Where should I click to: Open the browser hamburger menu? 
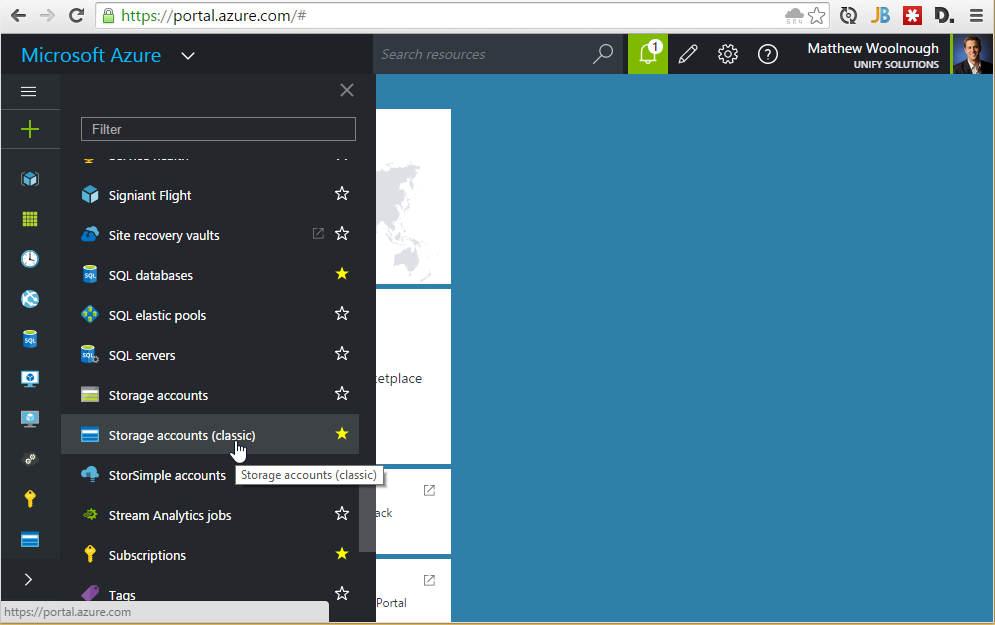click(976, 15)
